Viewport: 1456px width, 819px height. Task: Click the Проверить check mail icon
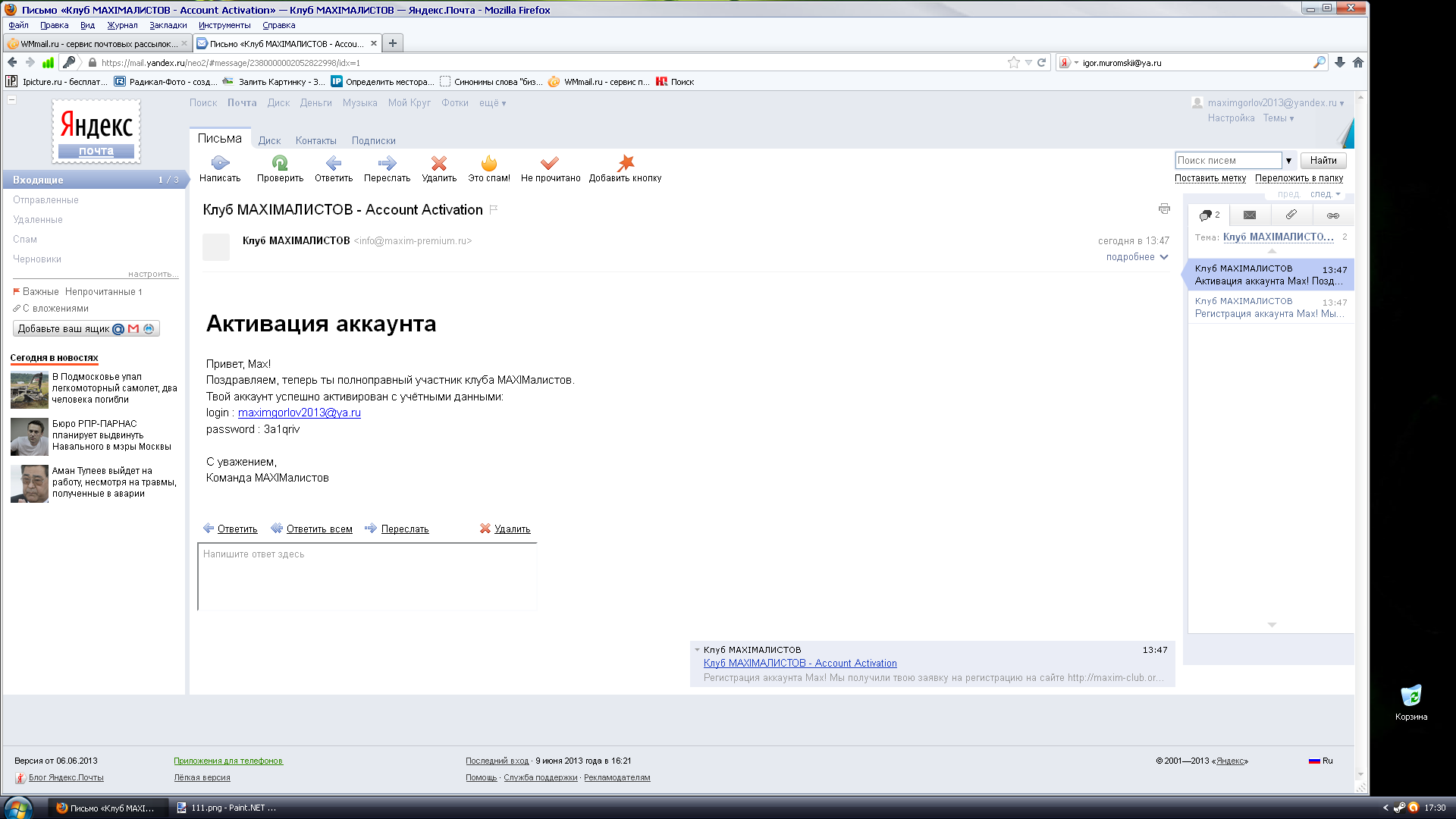[x=280, y=162]
